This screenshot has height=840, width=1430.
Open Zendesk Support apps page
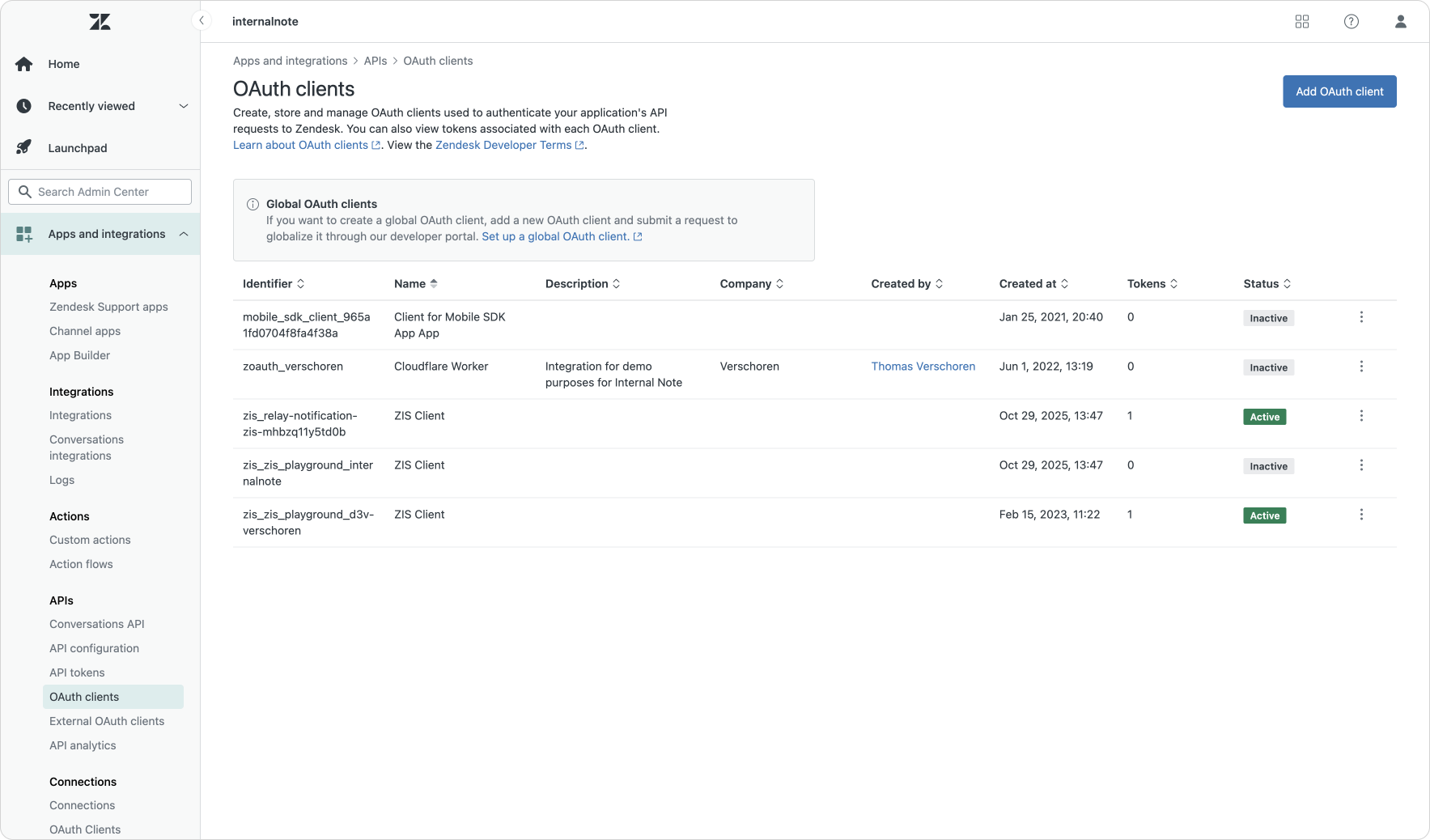[x=108, y=307]
